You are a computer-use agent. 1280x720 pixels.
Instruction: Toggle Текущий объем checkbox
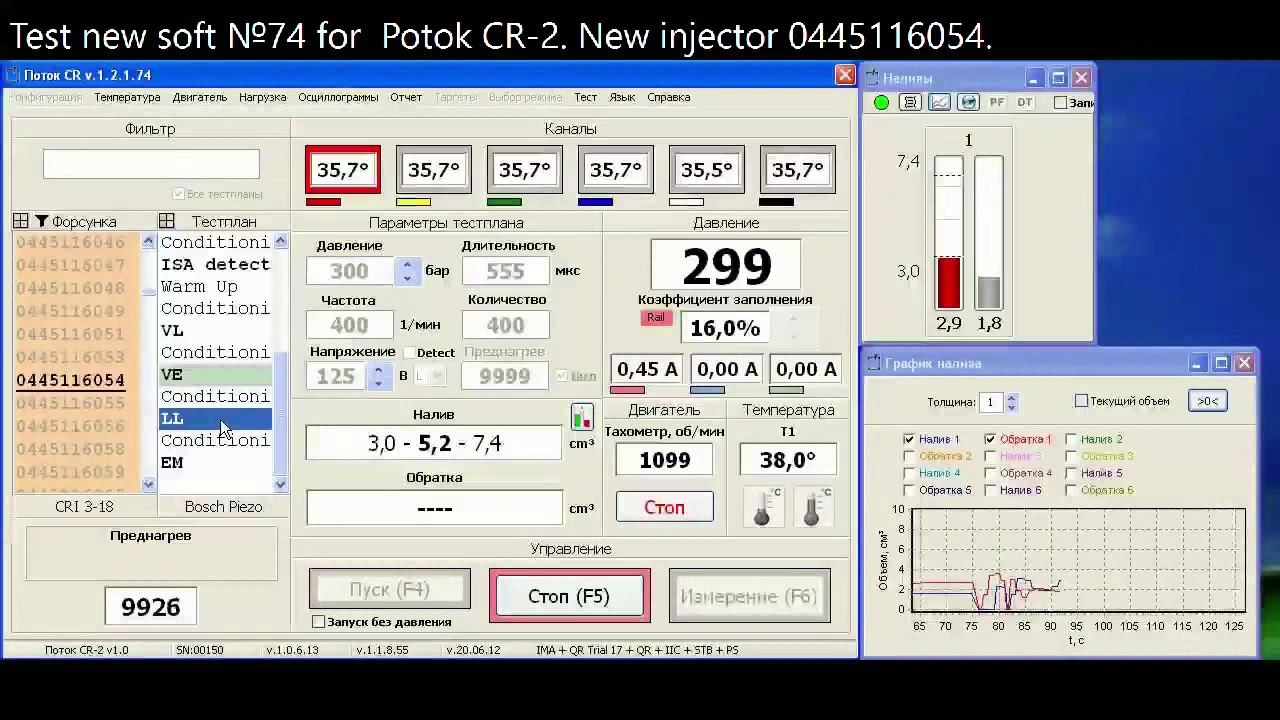(x=1081, y=401)
